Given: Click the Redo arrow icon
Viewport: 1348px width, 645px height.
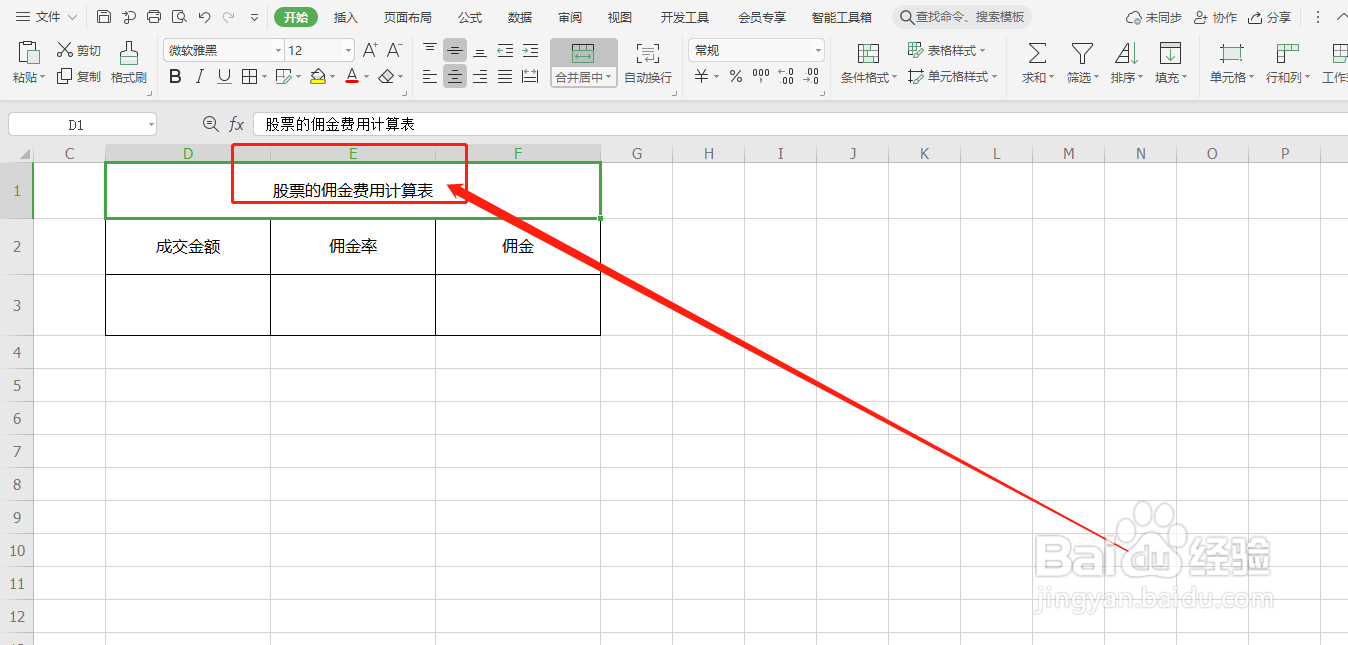Looking at the screenshot, I should (229, 17).
